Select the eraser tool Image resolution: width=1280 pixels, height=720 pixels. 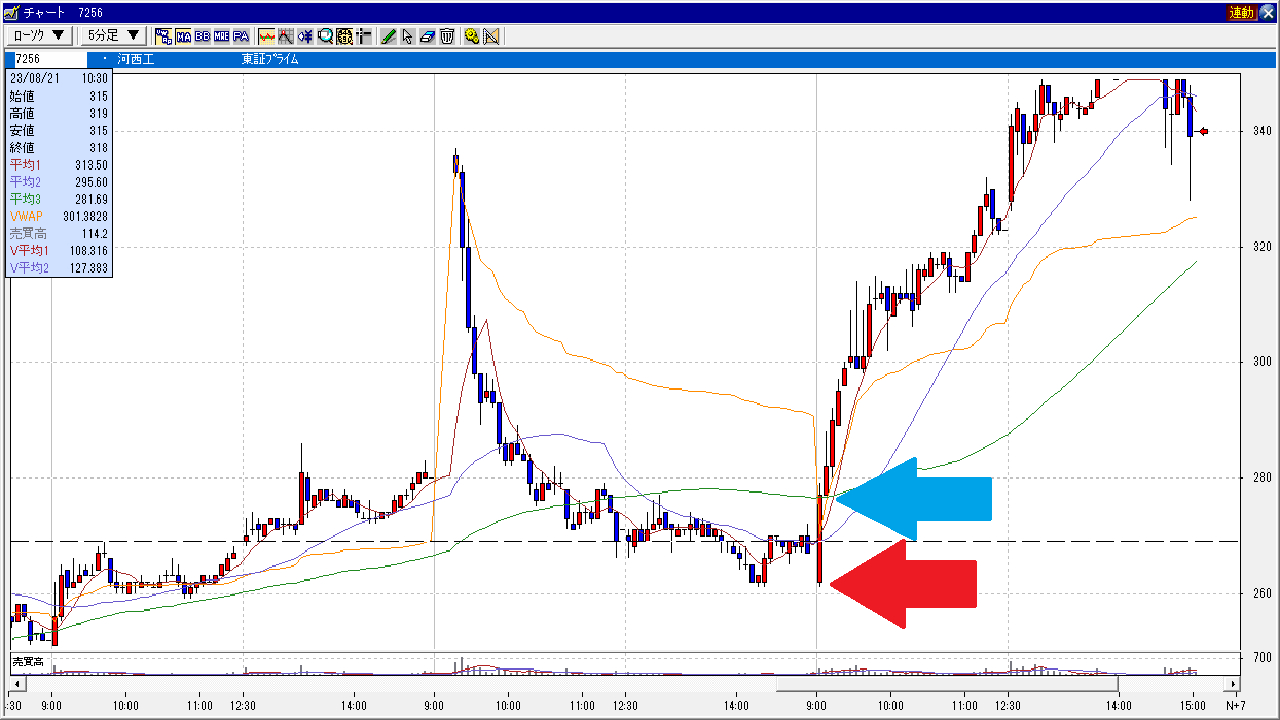click(x=427, y=36)
